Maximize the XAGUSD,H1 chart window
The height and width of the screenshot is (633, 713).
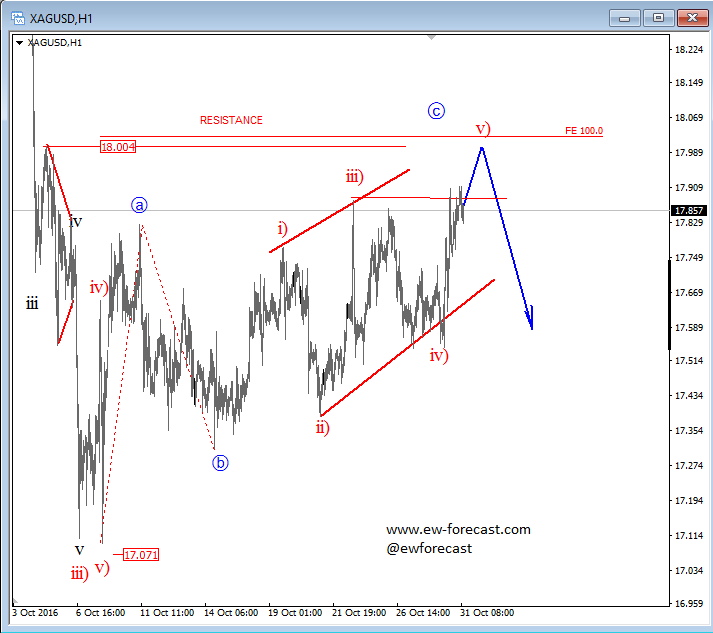click(x=658, y=17)
